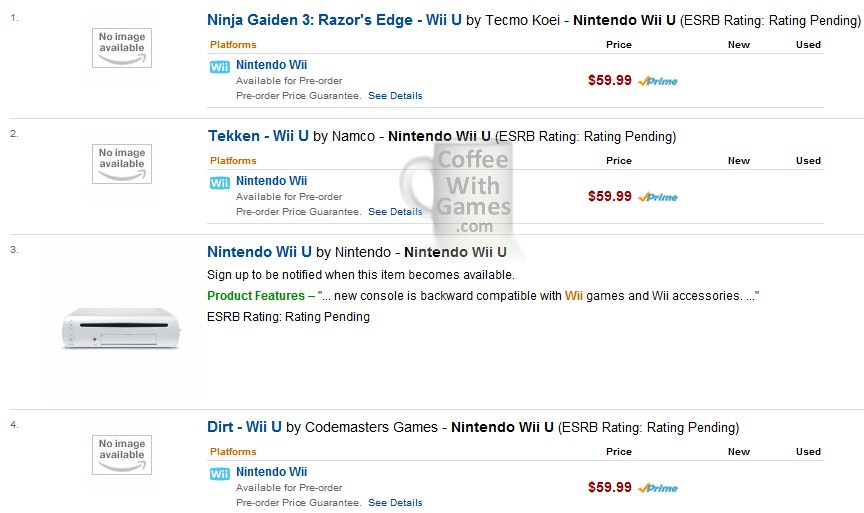Select Nintendo Wii platform for Ninja Gaiden

(271, 65)
